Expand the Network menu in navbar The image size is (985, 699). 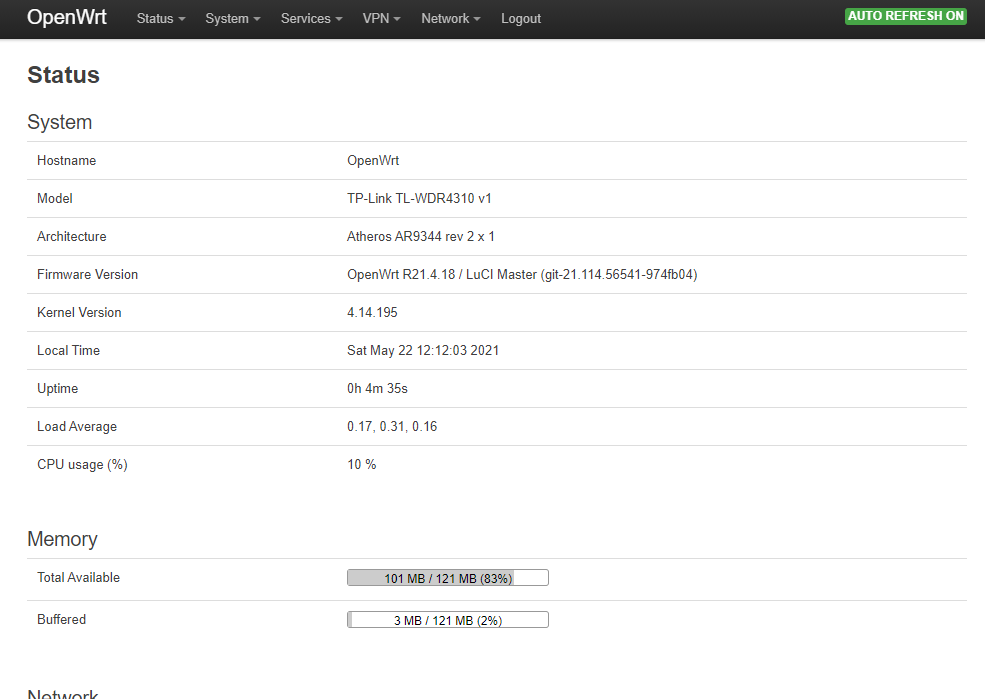pyautogui.click(x=450, y=19)
